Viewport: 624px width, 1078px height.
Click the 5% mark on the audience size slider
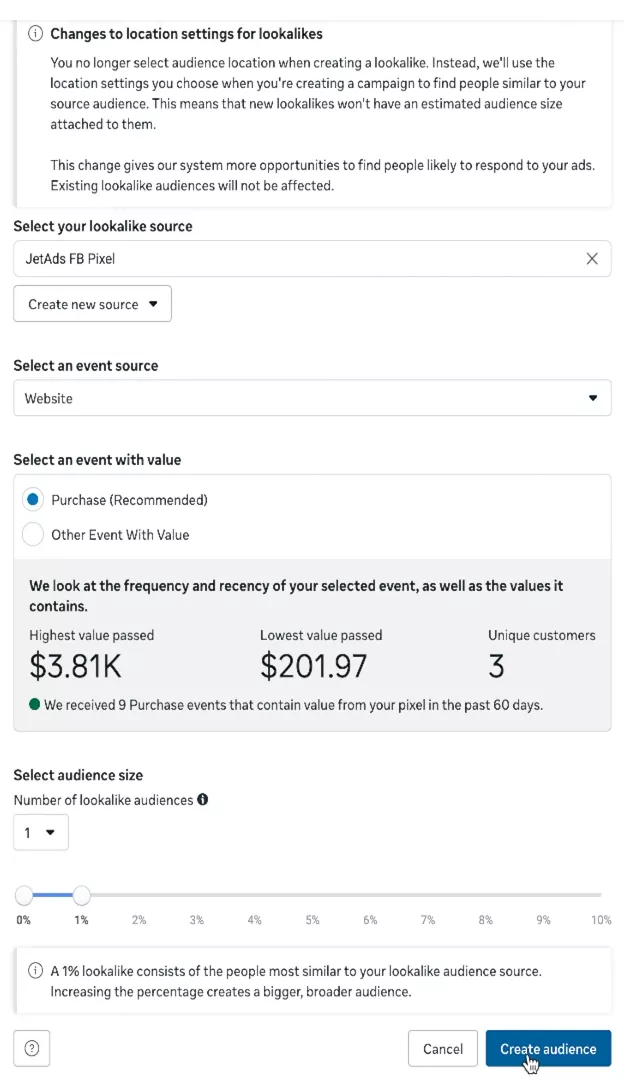(311, 895)
